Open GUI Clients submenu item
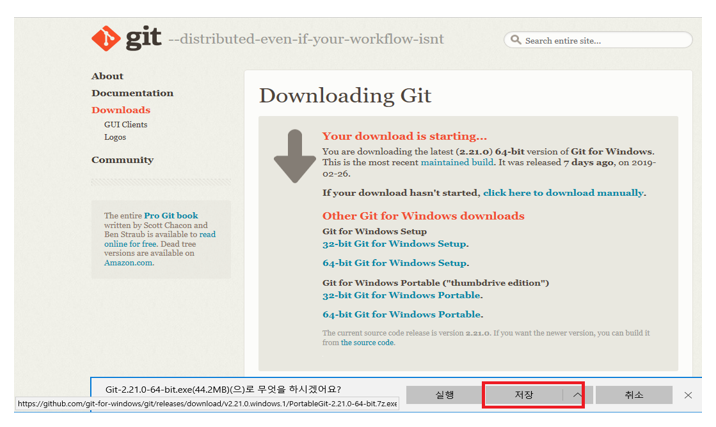 click(126, 124)
